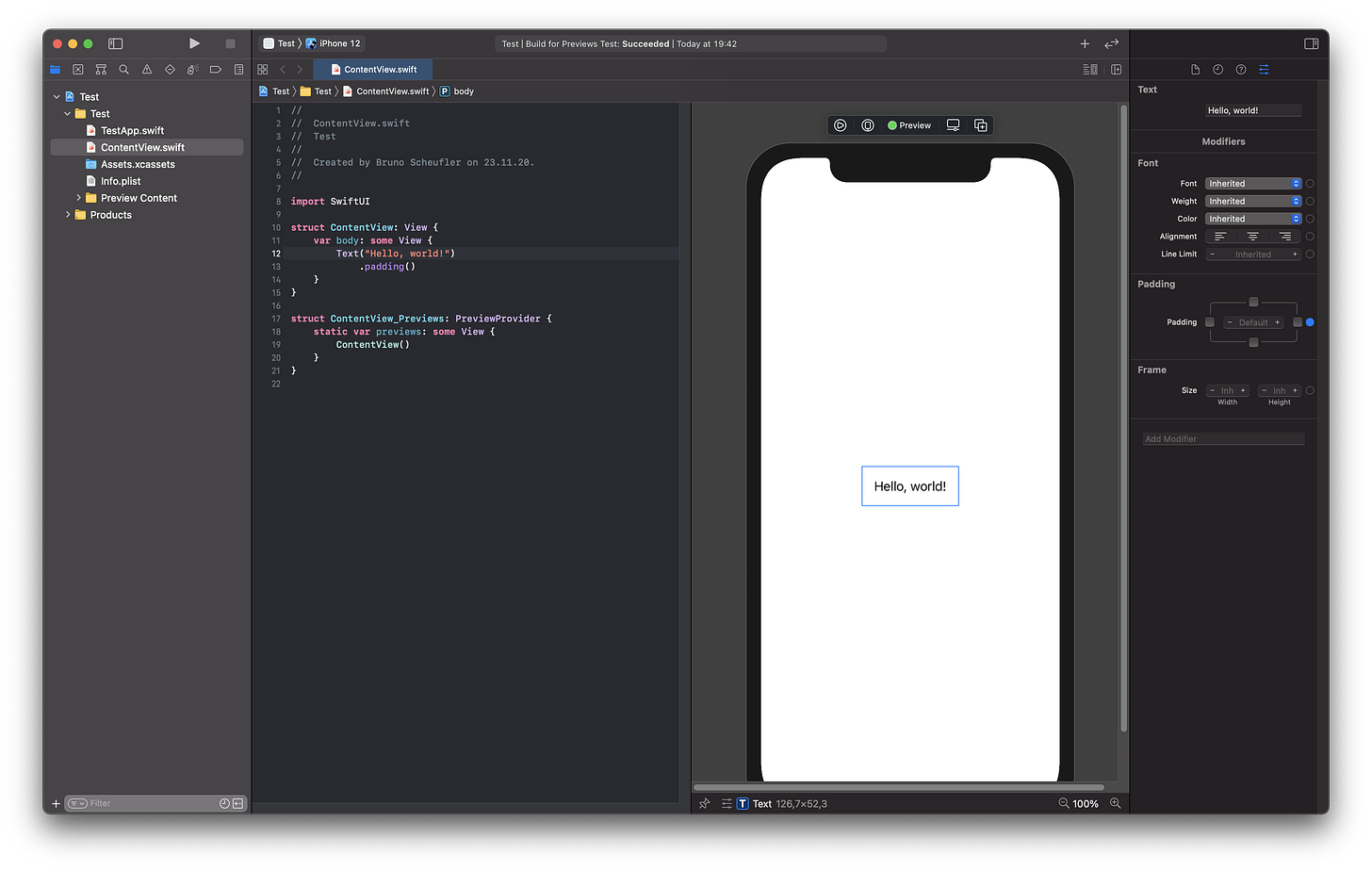The height and width of the screenshot is (871, 1372).
Task: Click ContentView.swift in the jump bar
Action: click(386, 91)
